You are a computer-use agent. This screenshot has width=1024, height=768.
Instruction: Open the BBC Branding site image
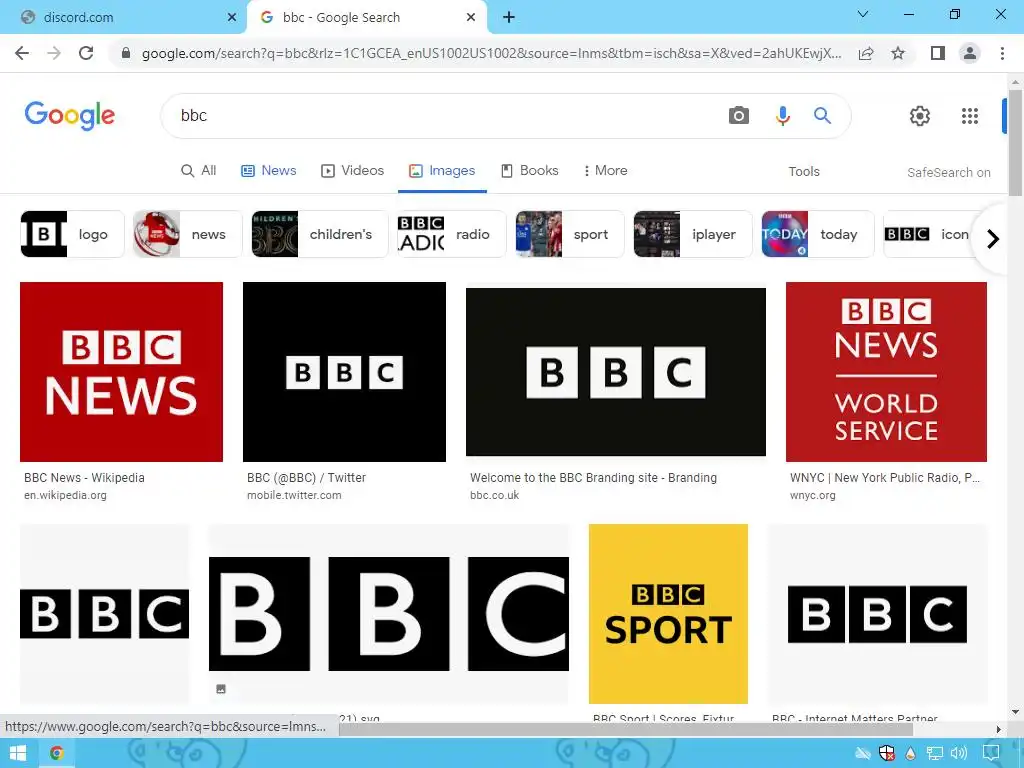[616, 372]
